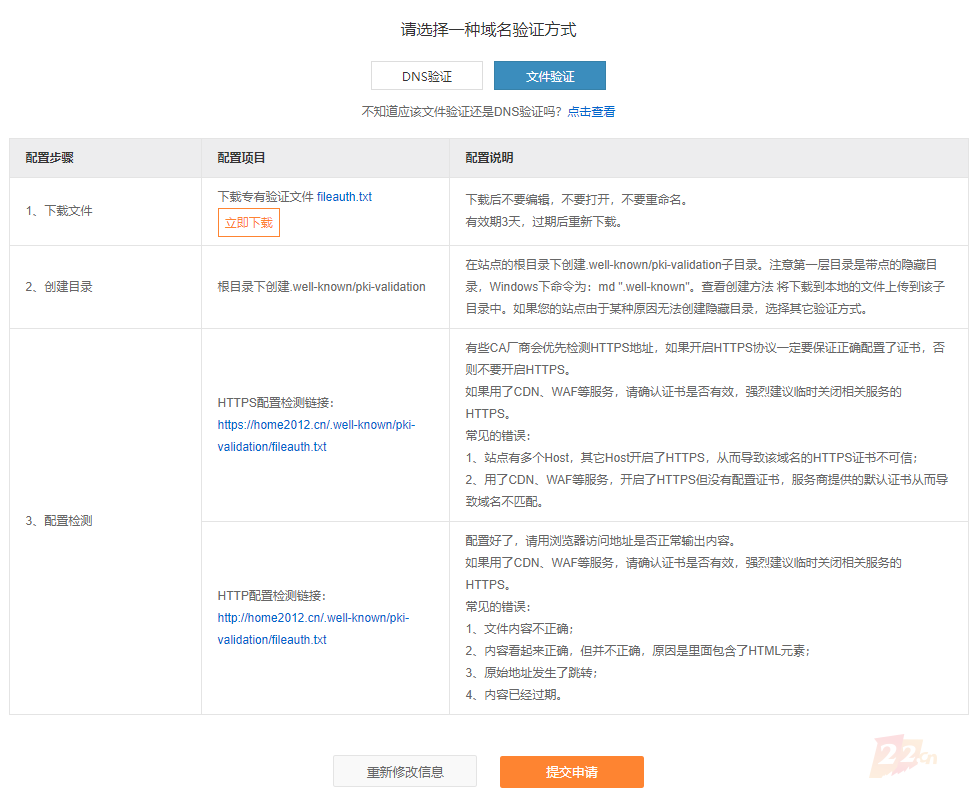Select the 3、配置检测 step cell
The width and height of the screenshot is (979, 794).
59,521
